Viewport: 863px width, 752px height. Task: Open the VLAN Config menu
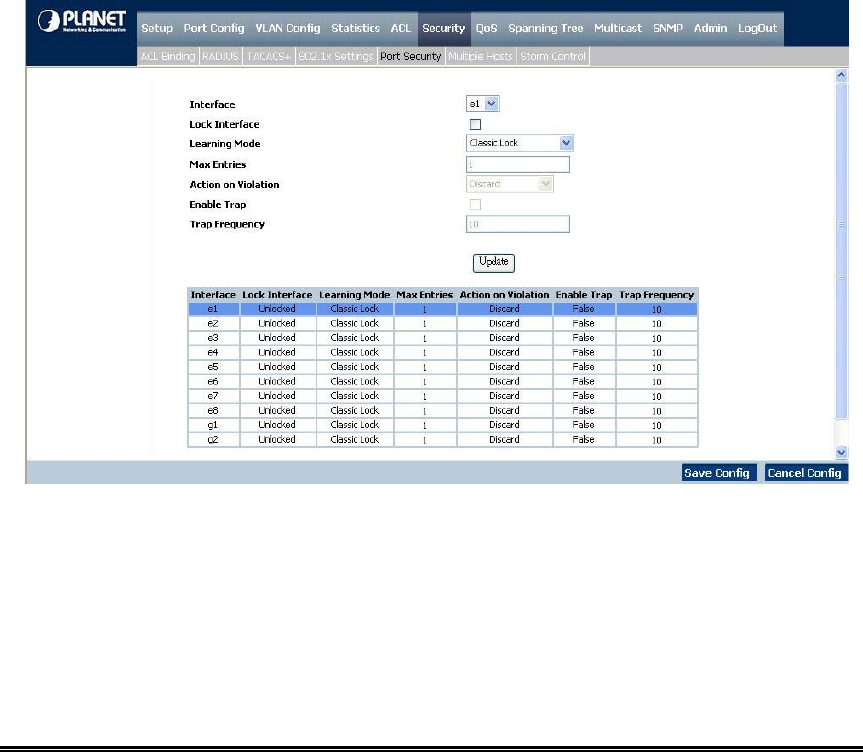[x=287, y=28]
